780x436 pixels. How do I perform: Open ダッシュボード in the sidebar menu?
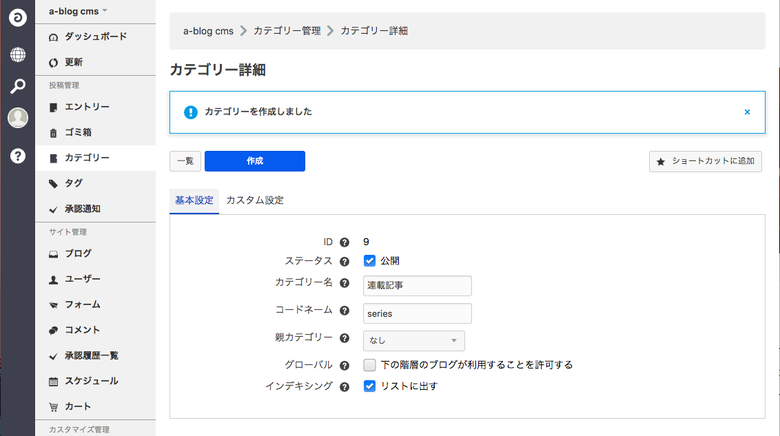coord(96,37)
